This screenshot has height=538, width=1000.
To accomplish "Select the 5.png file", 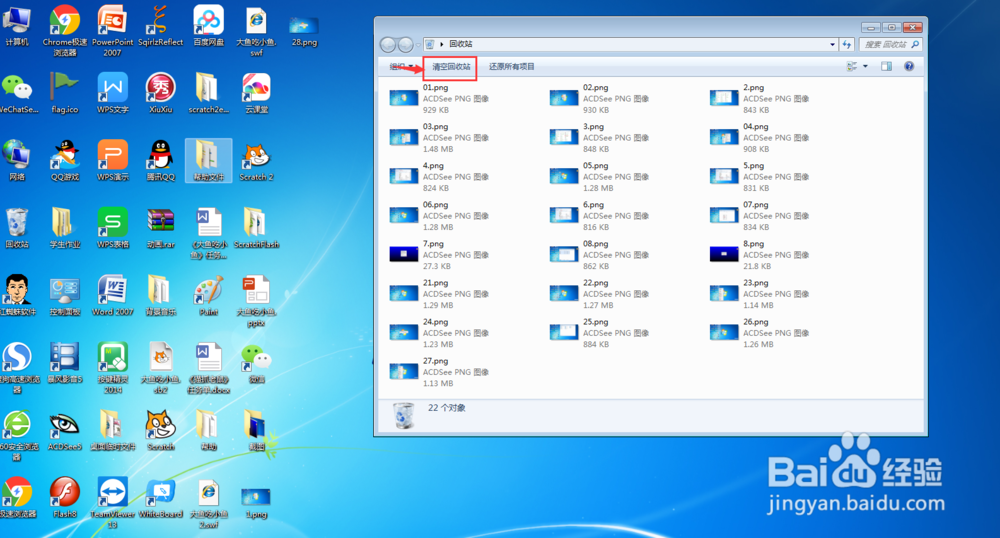I will click(760, 177).
